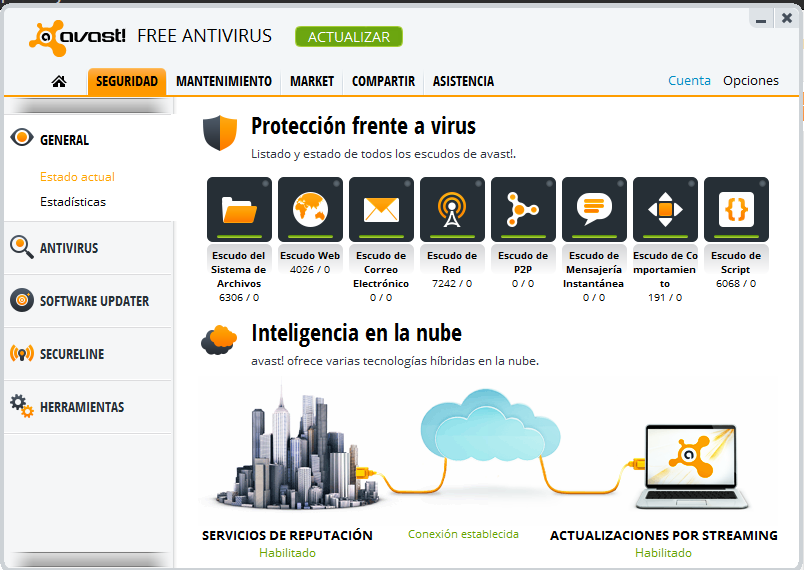Open the COMPARTIR tab

click(383, 82)
